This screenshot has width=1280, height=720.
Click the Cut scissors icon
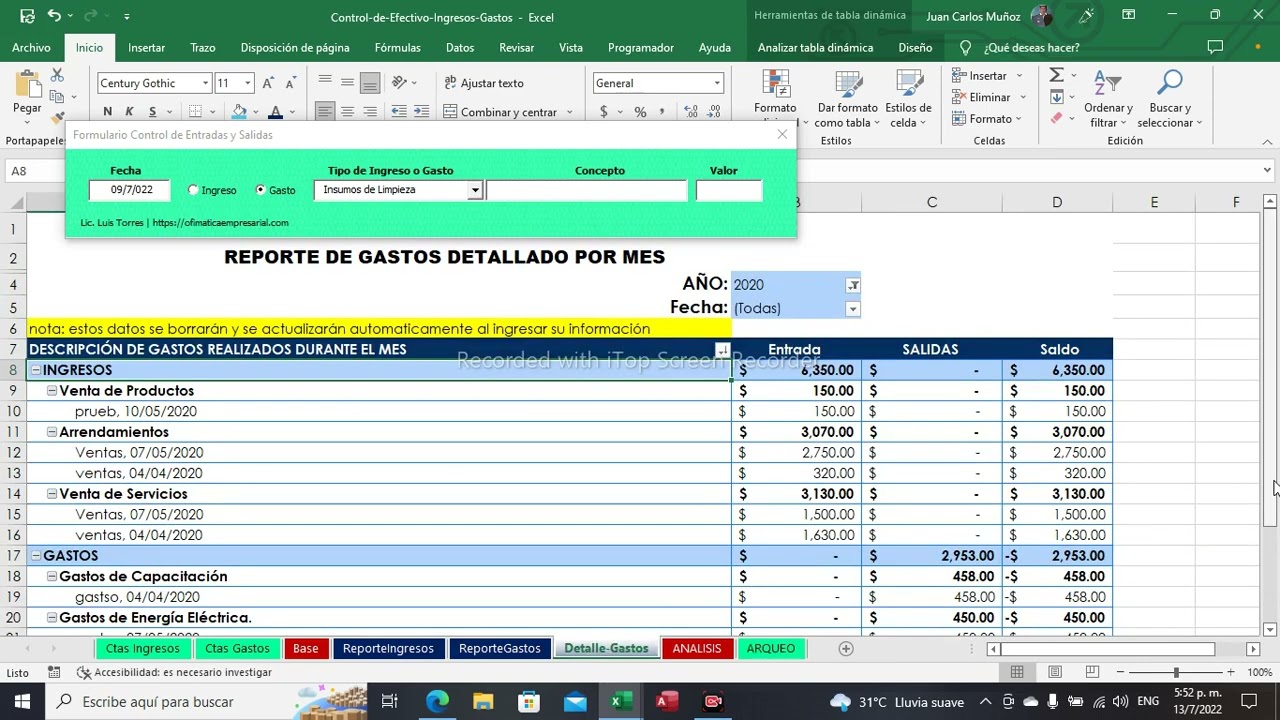point(57,76)
